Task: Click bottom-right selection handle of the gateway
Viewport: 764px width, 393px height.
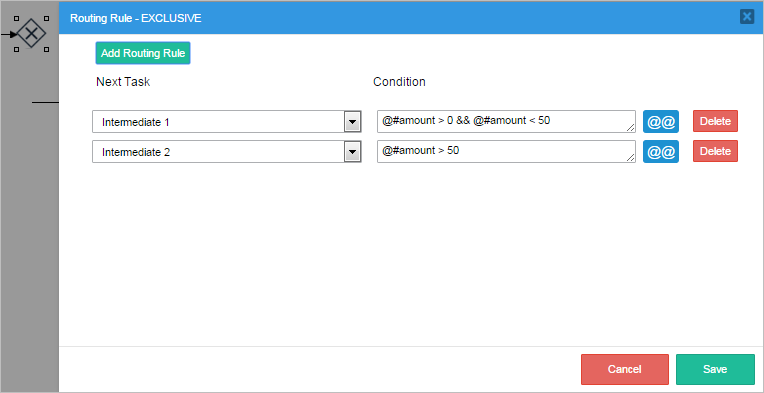Action: (x=46, y=49)
